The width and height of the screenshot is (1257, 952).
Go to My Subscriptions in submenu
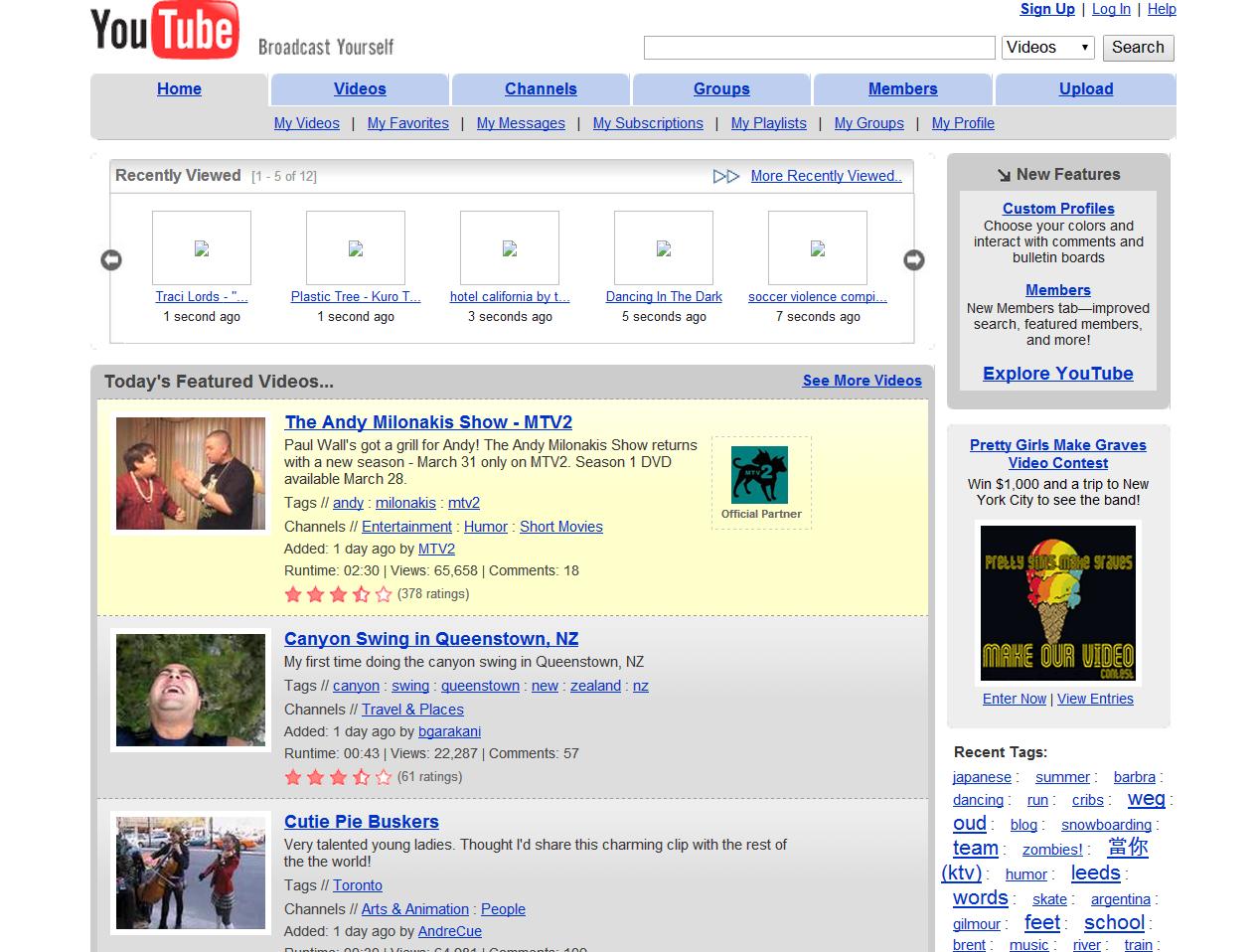point(648,123)
